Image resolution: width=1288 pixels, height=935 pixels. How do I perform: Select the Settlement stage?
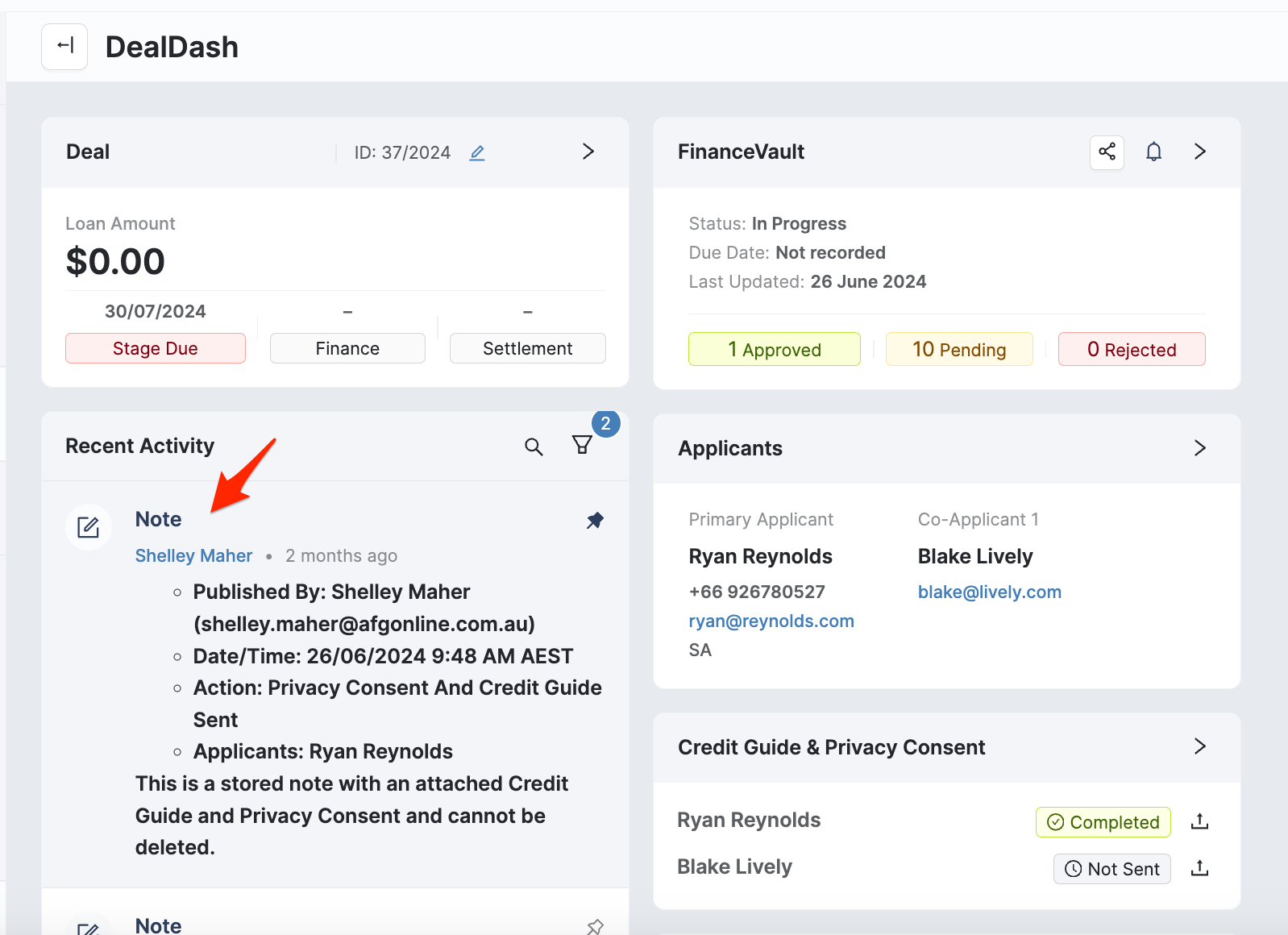pos(527,348)
